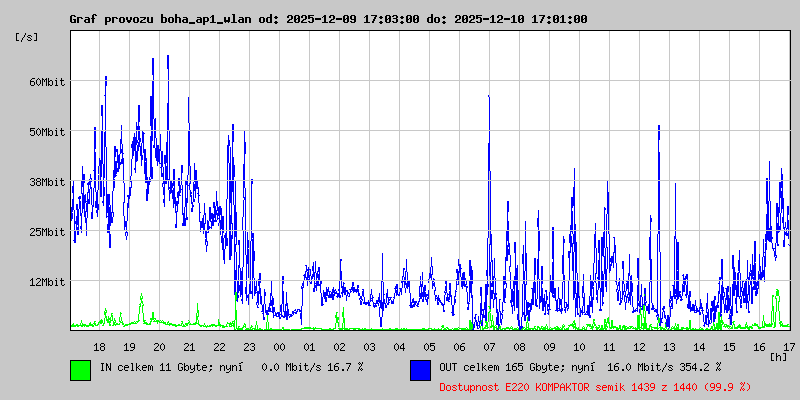This screenshot has width=800, height=400.
Task: Select hour 07 on the time axis
Action: pos(489,347)
